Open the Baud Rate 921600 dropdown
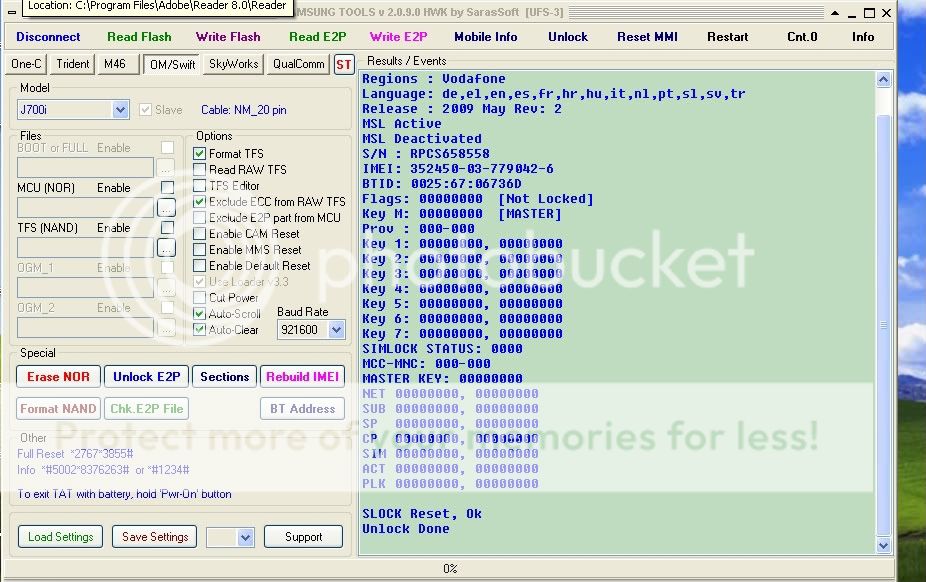Screen dimensions: 926x582 [337, 330]
